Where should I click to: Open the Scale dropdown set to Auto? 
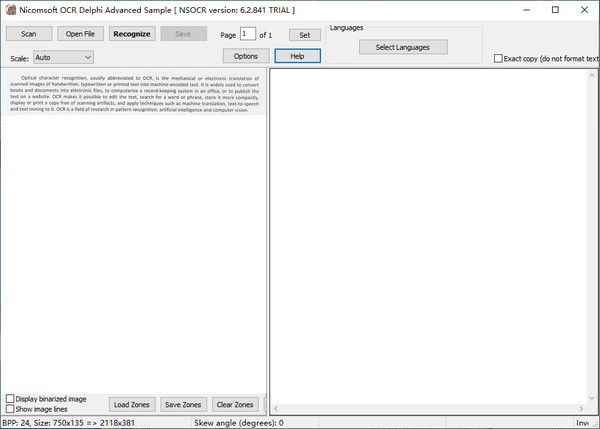coord(63,57)
